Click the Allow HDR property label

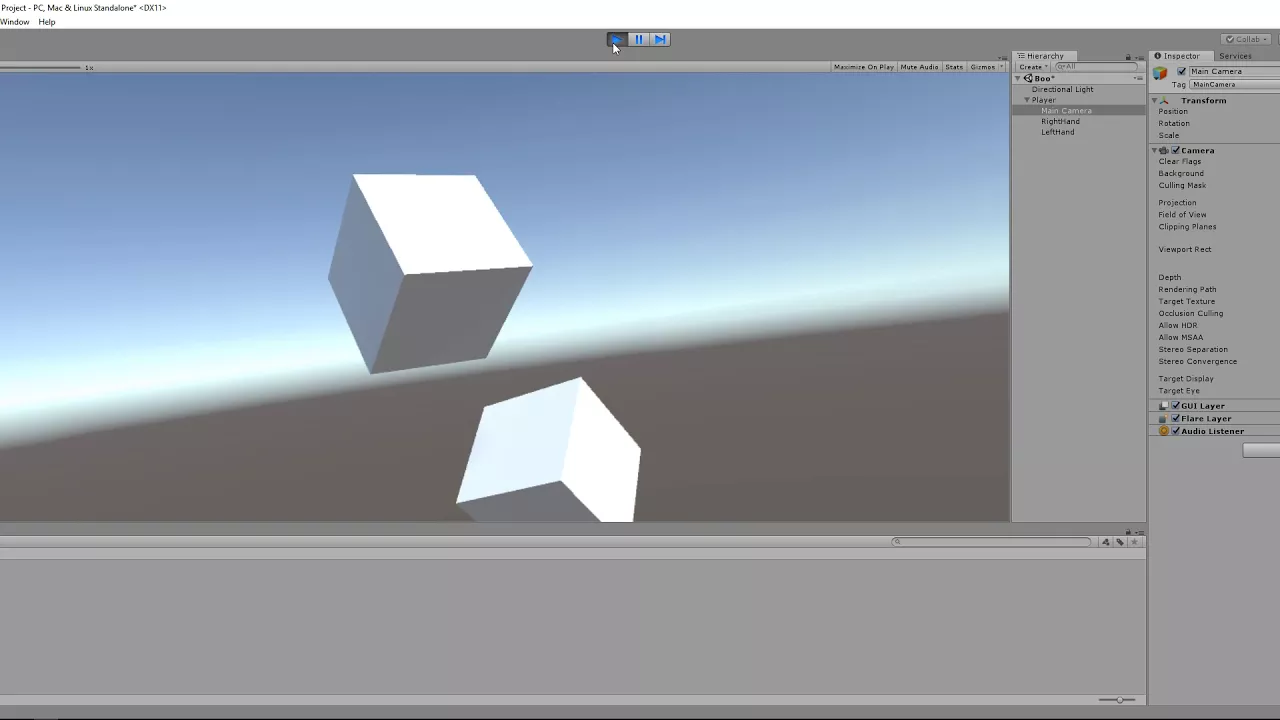(x=1178, y=326)
